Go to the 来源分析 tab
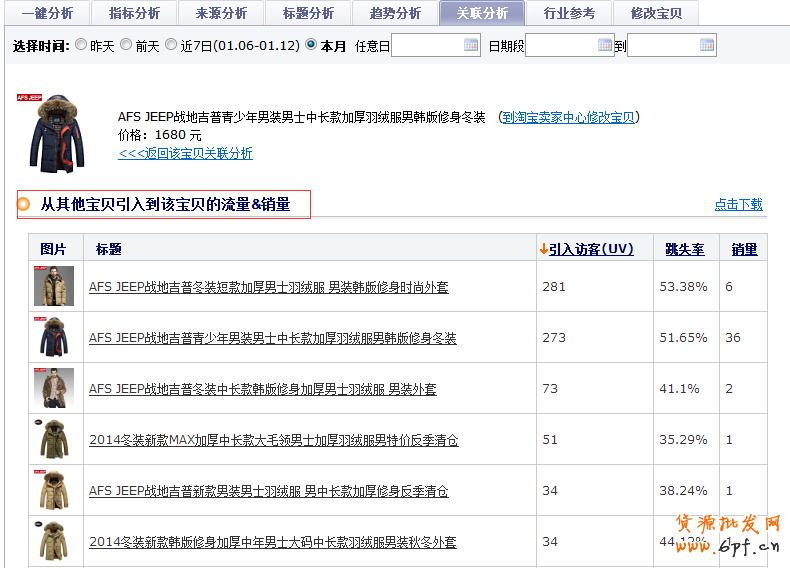790x568 pixels. (x=221, y=13)
